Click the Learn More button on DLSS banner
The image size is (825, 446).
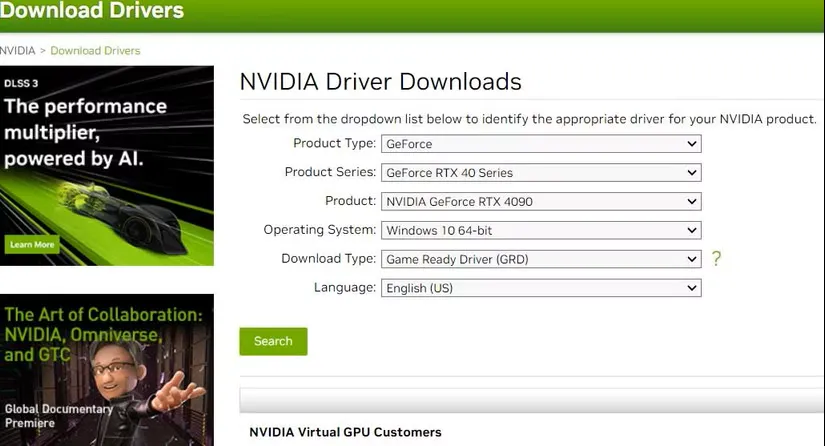tap(32, 245)
